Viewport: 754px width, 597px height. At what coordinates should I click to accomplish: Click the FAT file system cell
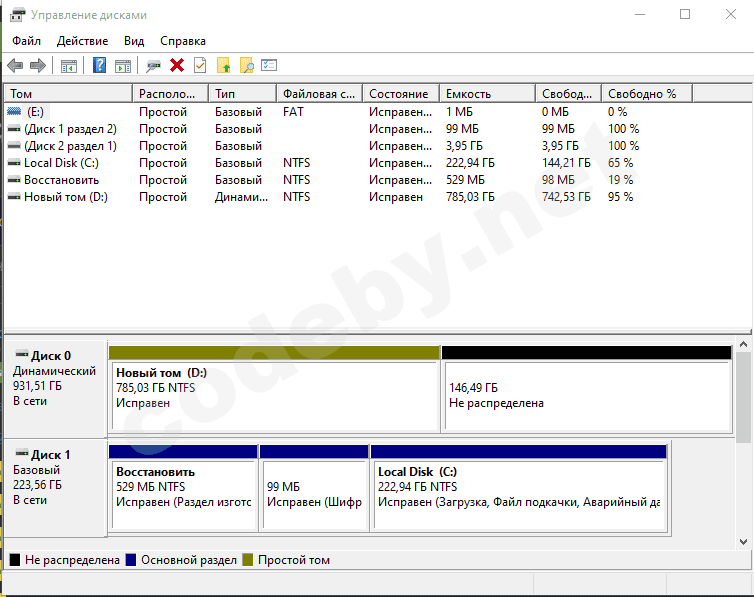tap(293, 112)
